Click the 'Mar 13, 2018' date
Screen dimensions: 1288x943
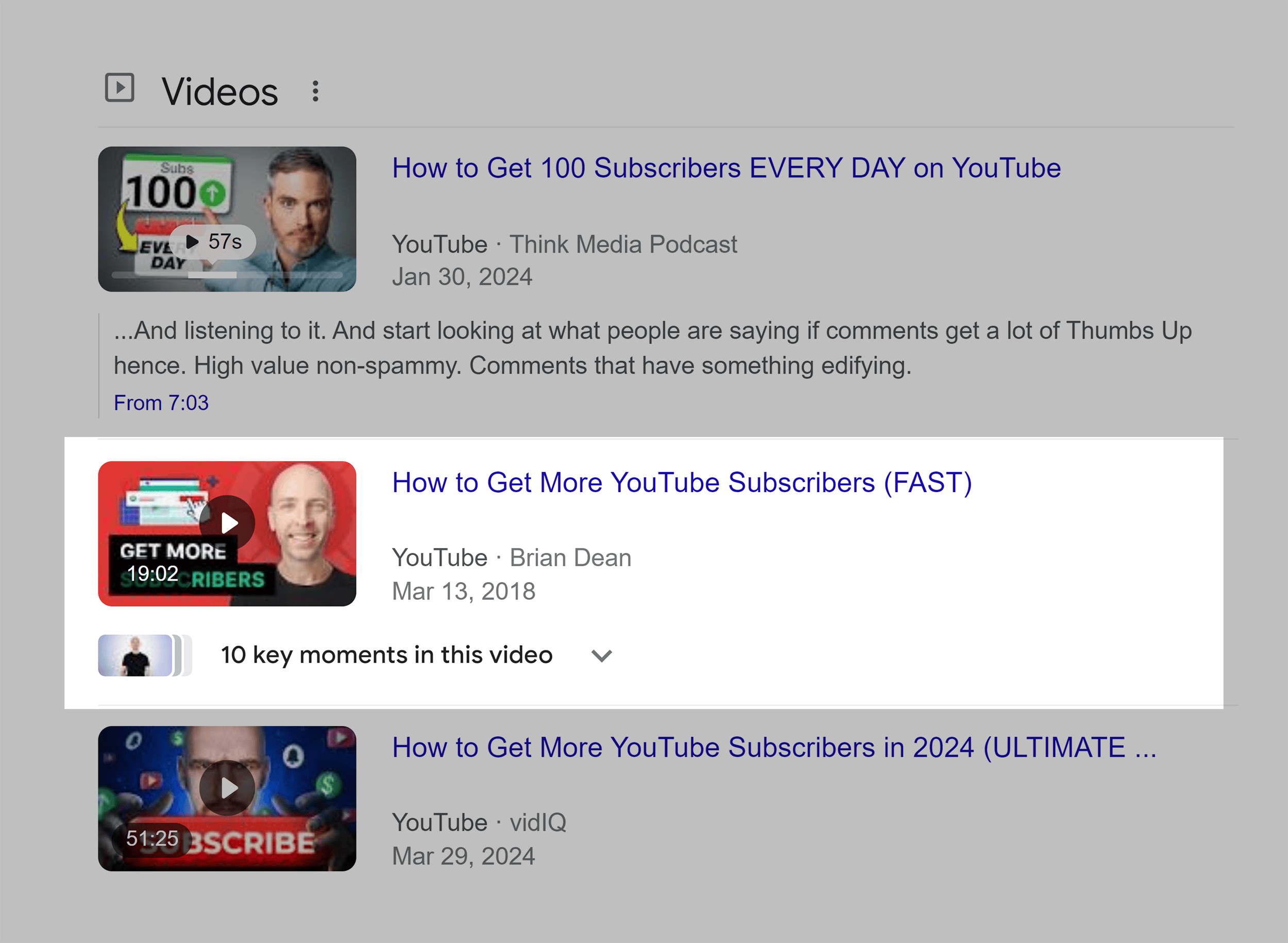tap(464, 592)
